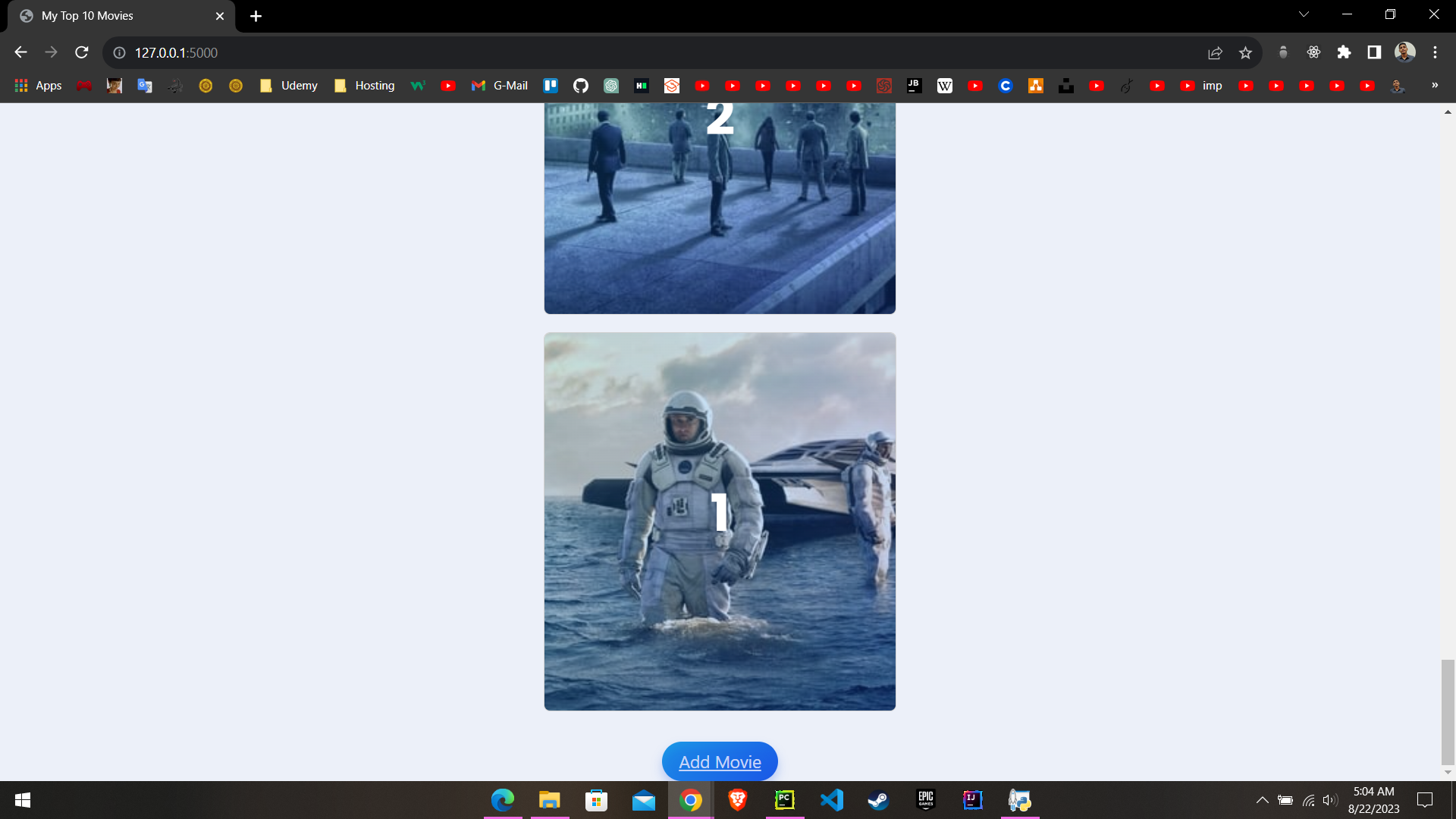
Task: Open the tab search dropdown
Action: pyautogui.click(x=1304, y=14)
